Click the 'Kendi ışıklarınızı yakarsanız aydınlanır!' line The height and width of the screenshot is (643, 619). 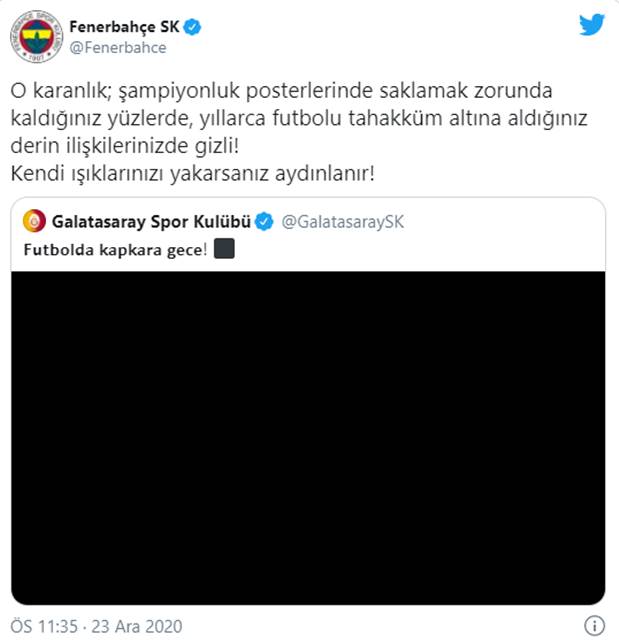[192, 174]
